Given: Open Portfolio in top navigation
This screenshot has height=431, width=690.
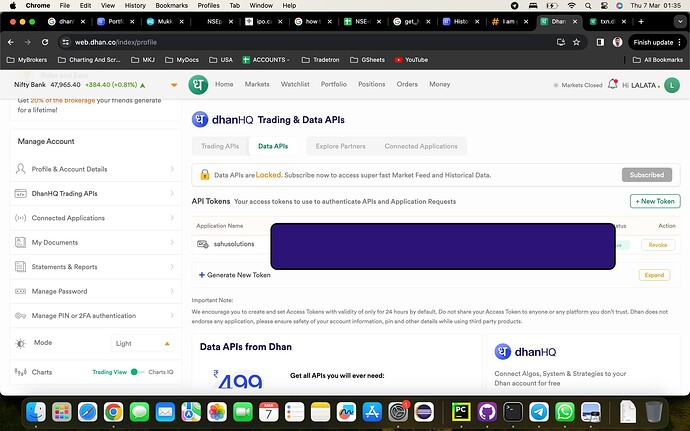Looking at the screenshot, I should point(334,84).
